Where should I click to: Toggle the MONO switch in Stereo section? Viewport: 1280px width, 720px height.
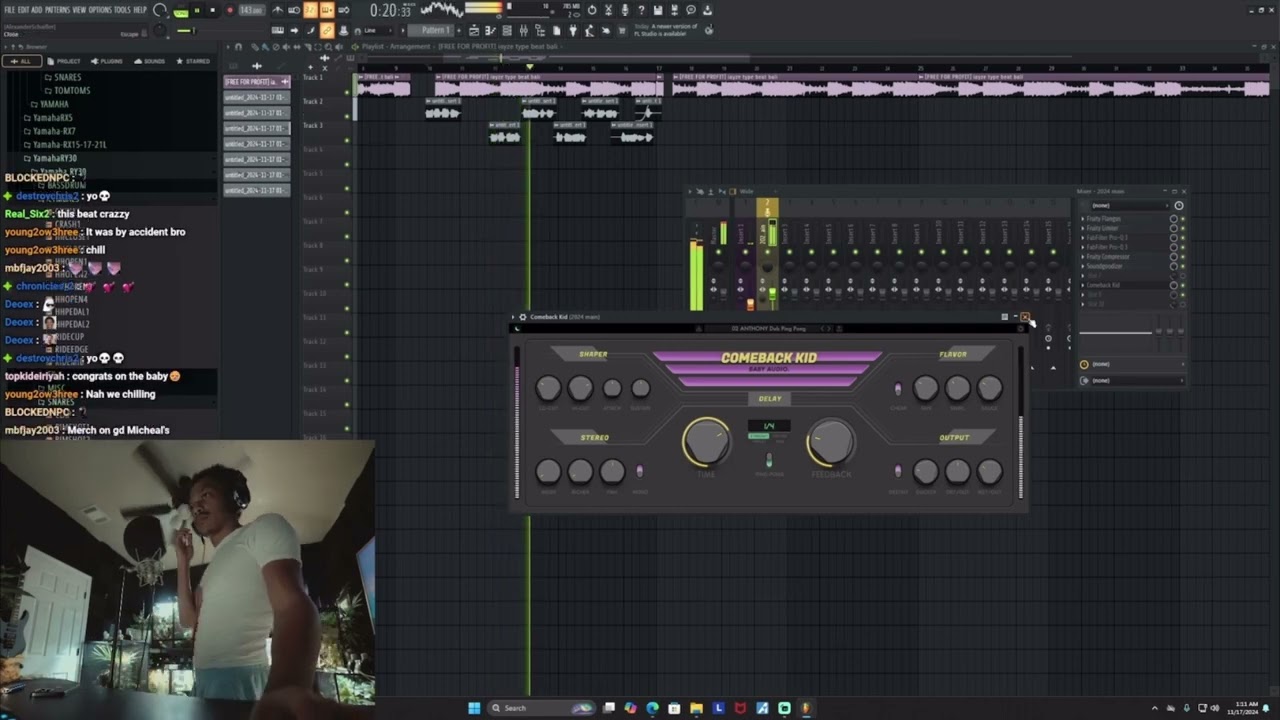[x=640, y=471]
